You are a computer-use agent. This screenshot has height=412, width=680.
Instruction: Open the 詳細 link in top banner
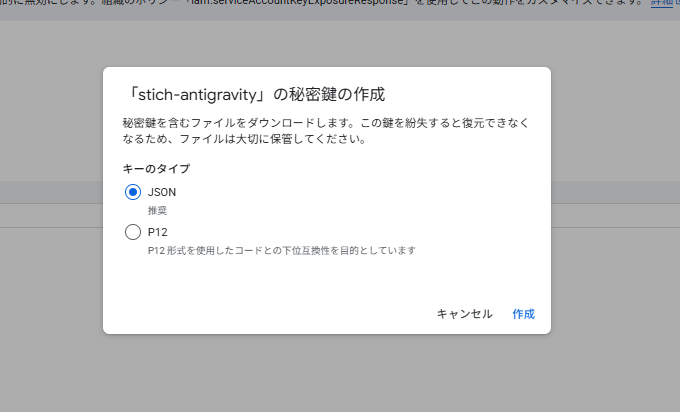664,3
